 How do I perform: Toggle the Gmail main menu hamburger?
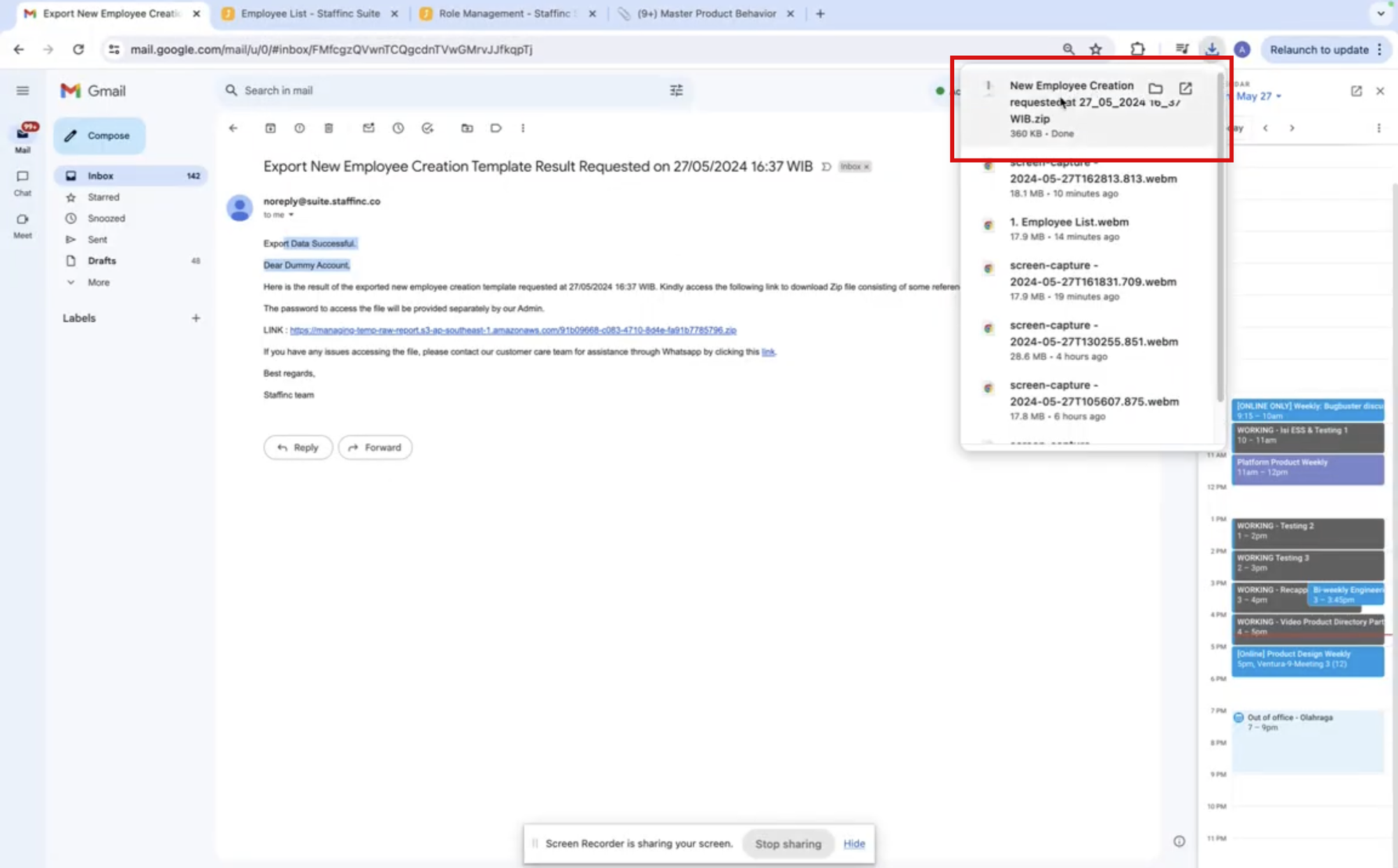22,91
